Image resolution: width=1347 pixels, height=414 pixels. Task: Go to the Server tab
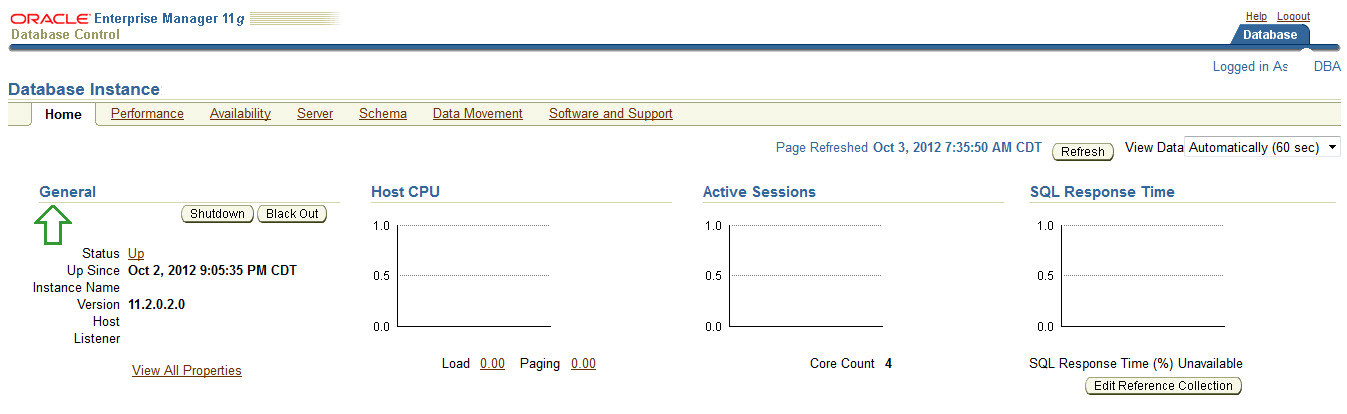pyautogui.click(x=315, y=114)
